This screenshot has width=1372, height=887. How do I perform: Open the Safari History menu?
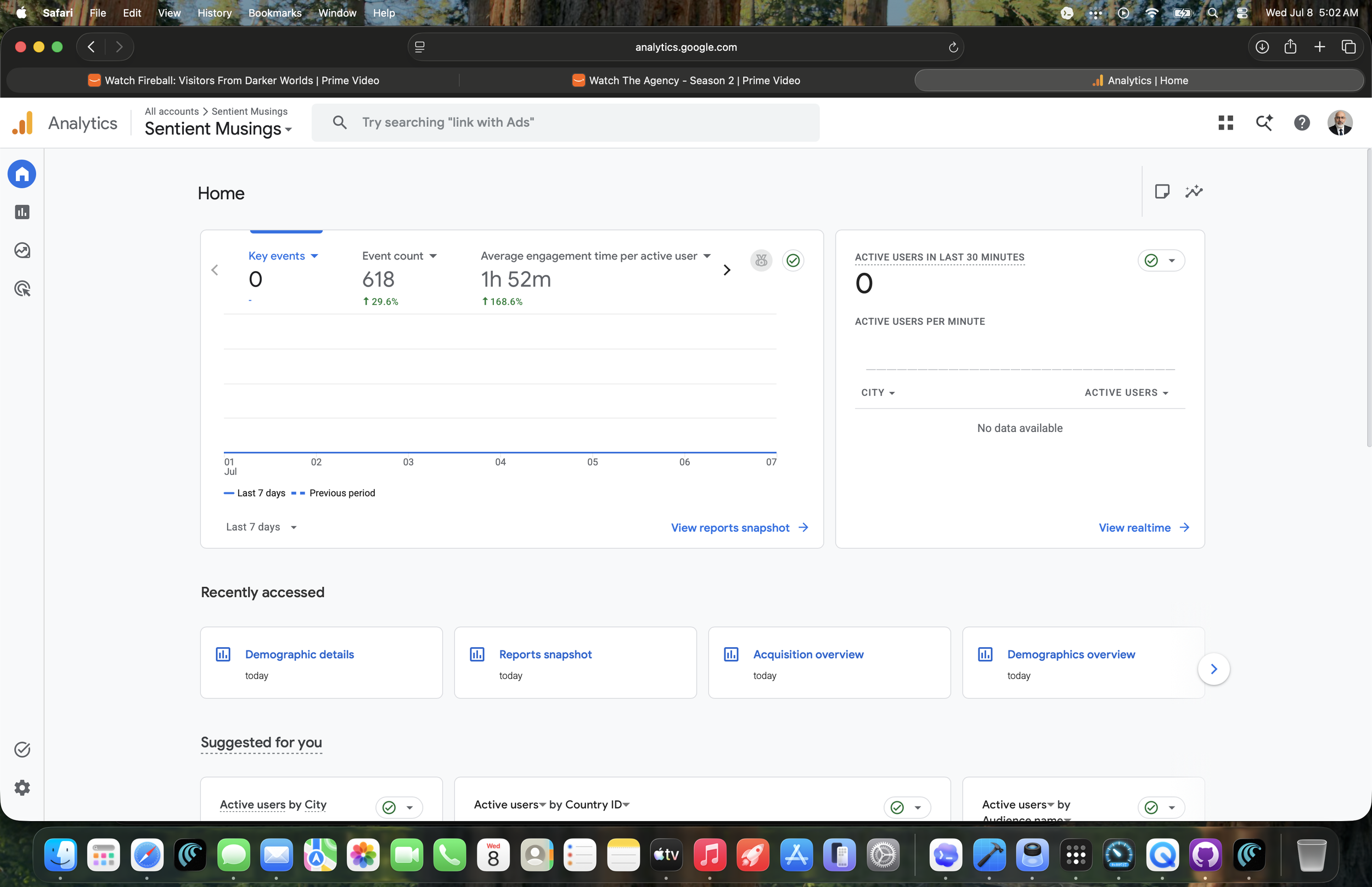click(x=214, y=13)
